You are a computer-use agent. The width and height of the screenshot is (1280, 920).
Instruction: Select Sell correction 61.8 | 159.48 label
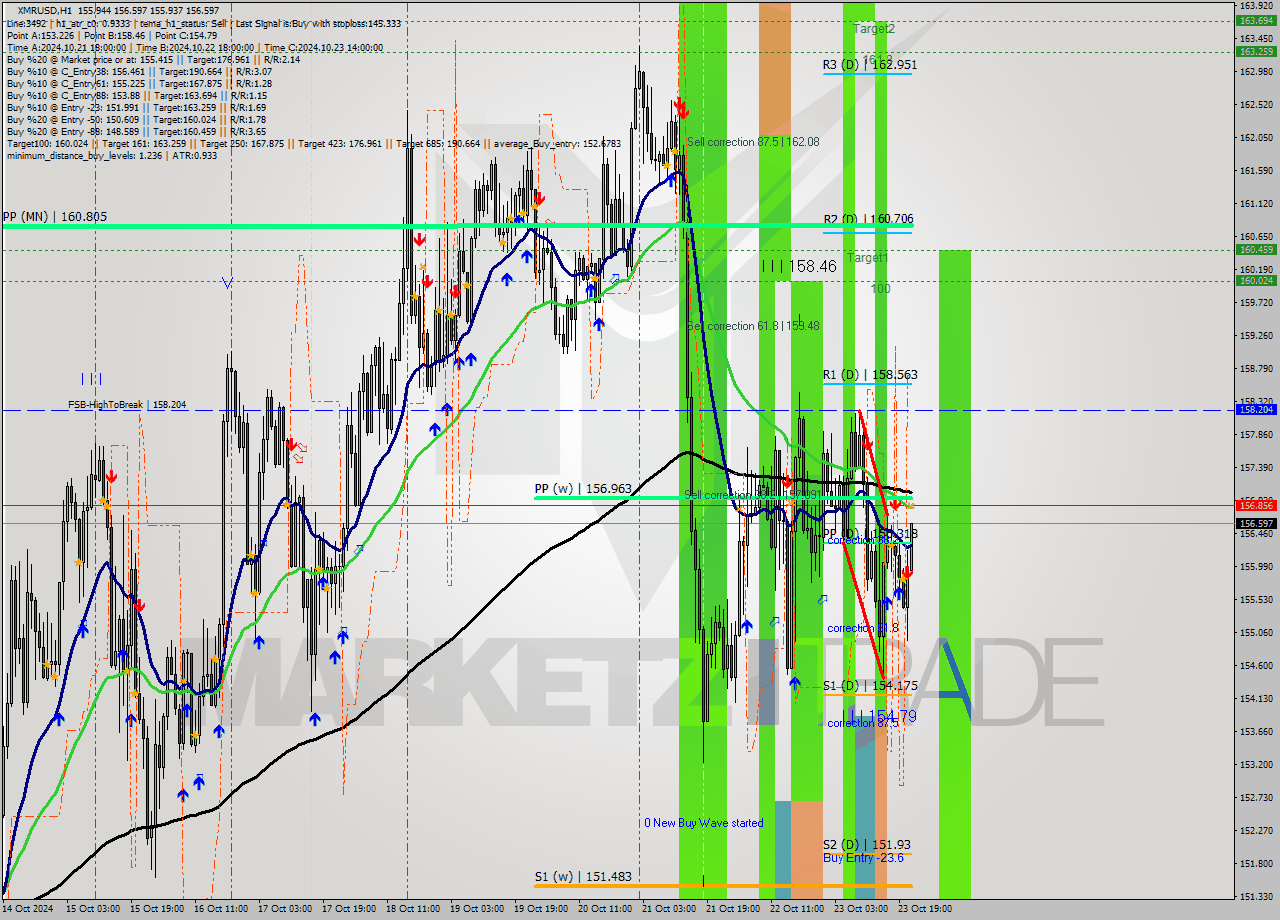(x=753, y=326)
